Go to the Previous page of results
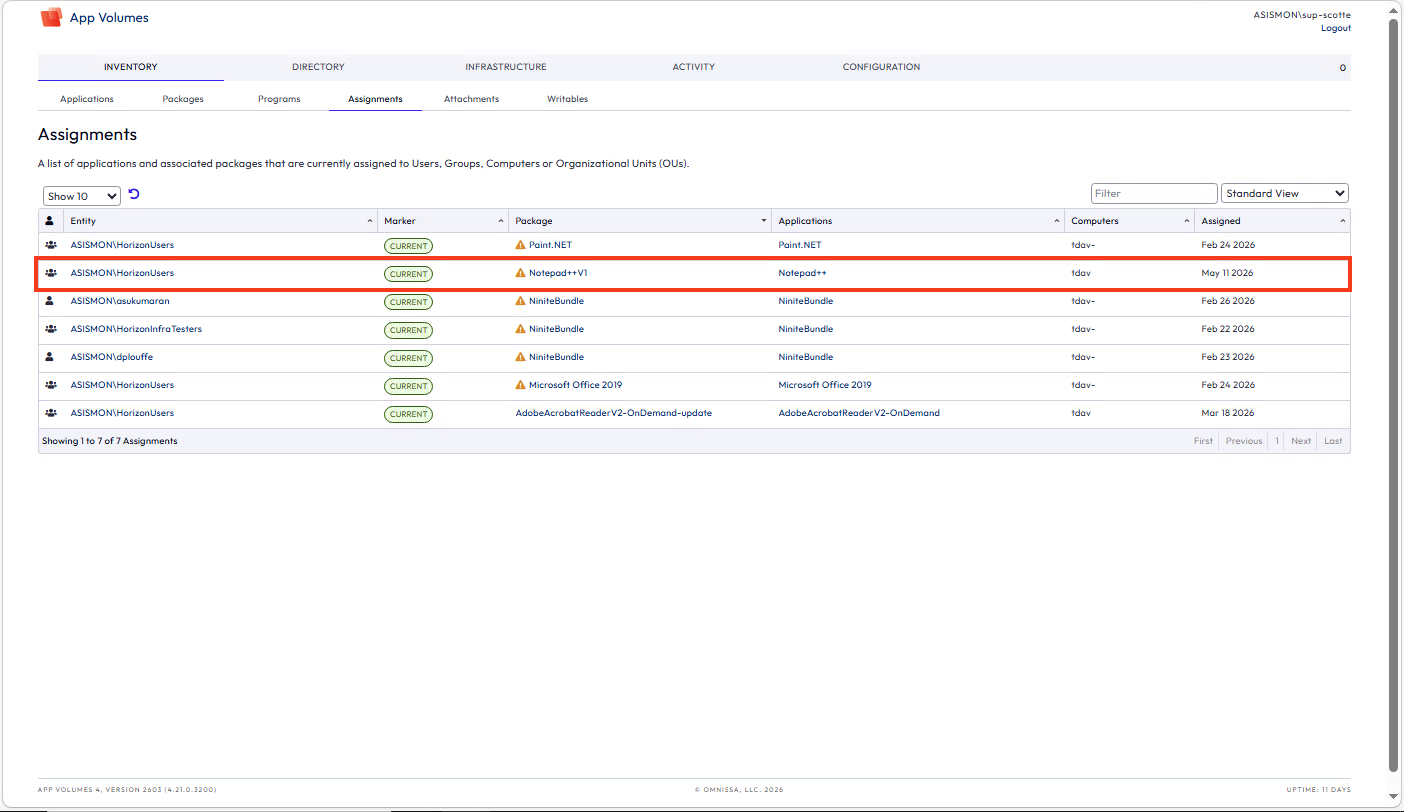Image resolution: width=1404 pixels, height=812 pixels. pos(1244,441)
